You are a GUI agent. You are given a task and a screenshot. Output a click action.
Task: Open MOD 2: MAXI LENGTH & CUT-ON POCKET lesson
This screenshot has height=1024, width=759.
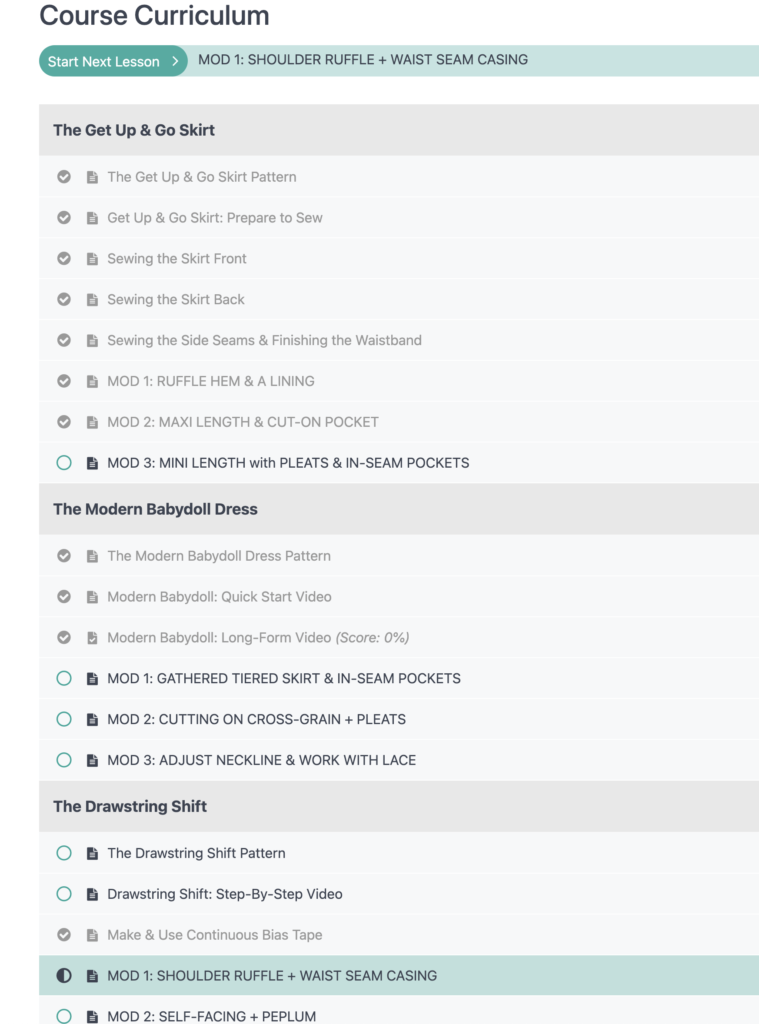[x=243, y=422]
